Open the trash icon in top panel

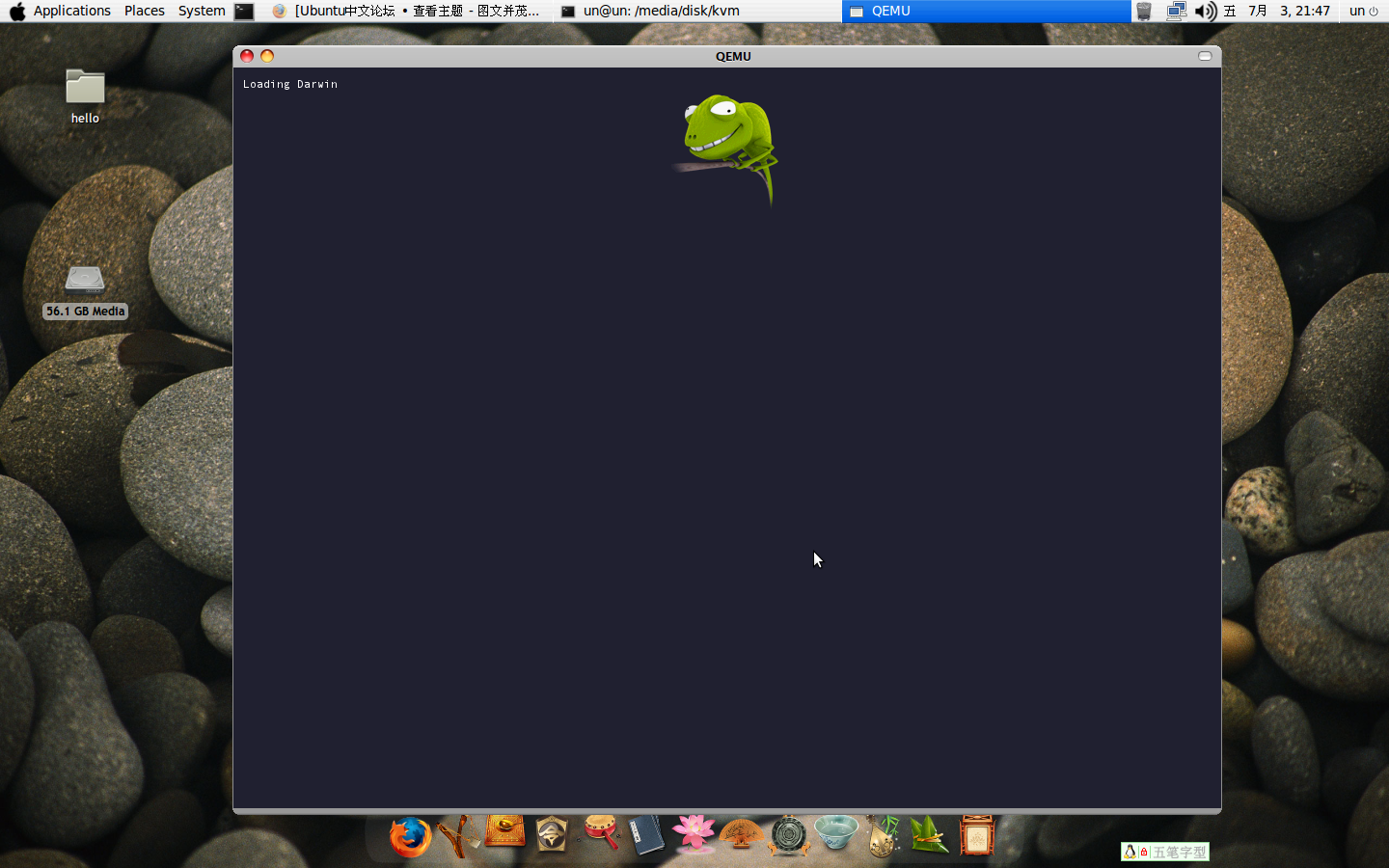point(1144,12)
